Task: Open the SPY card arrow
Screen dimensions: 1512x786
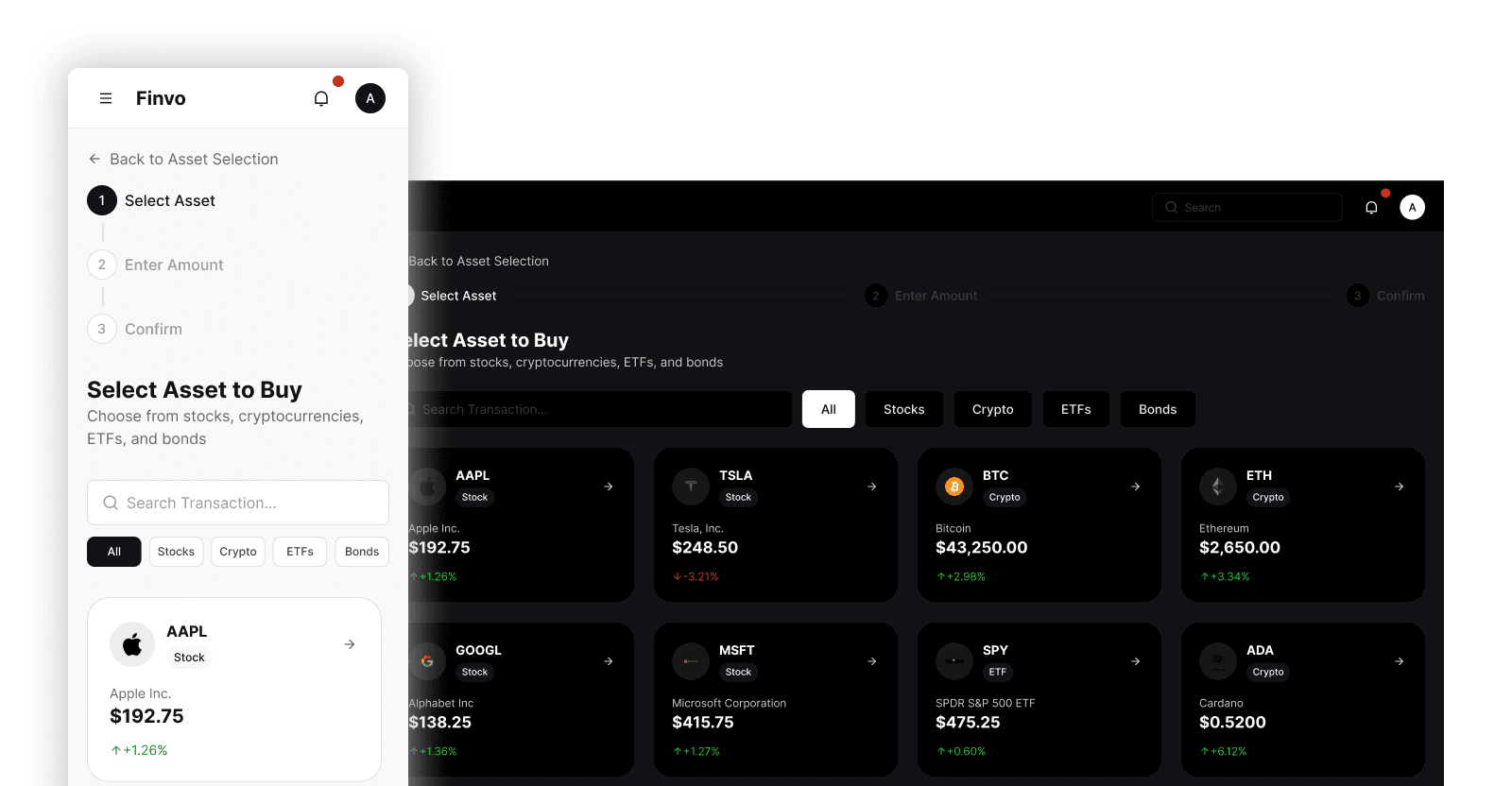Action: point(1136,661)
